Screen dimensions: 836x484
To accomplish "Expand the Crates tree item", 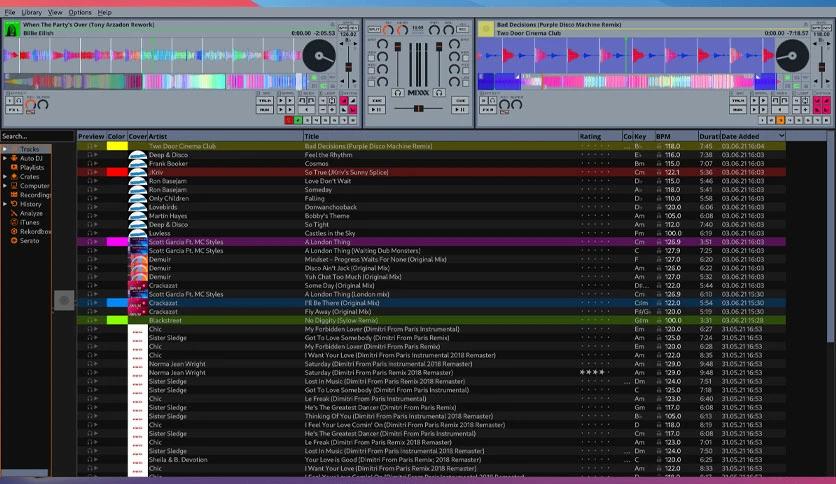I will [5, 176].
